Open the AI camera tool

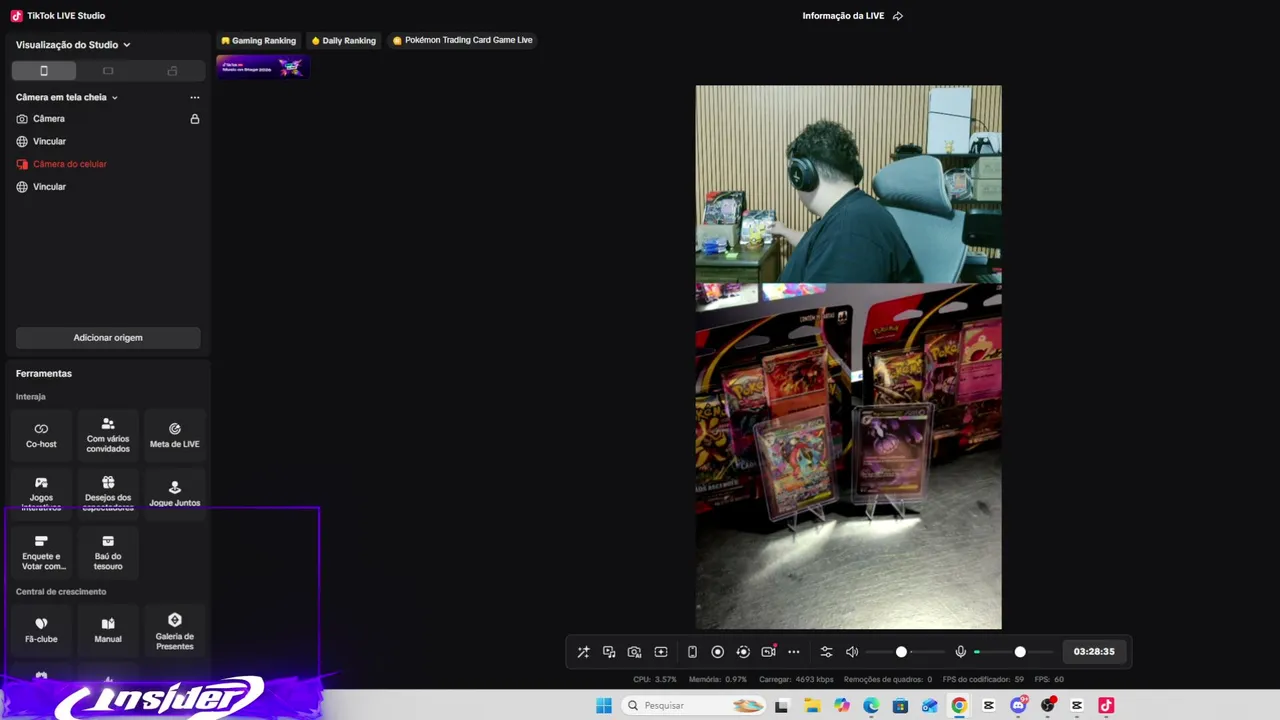click(634, 652)
